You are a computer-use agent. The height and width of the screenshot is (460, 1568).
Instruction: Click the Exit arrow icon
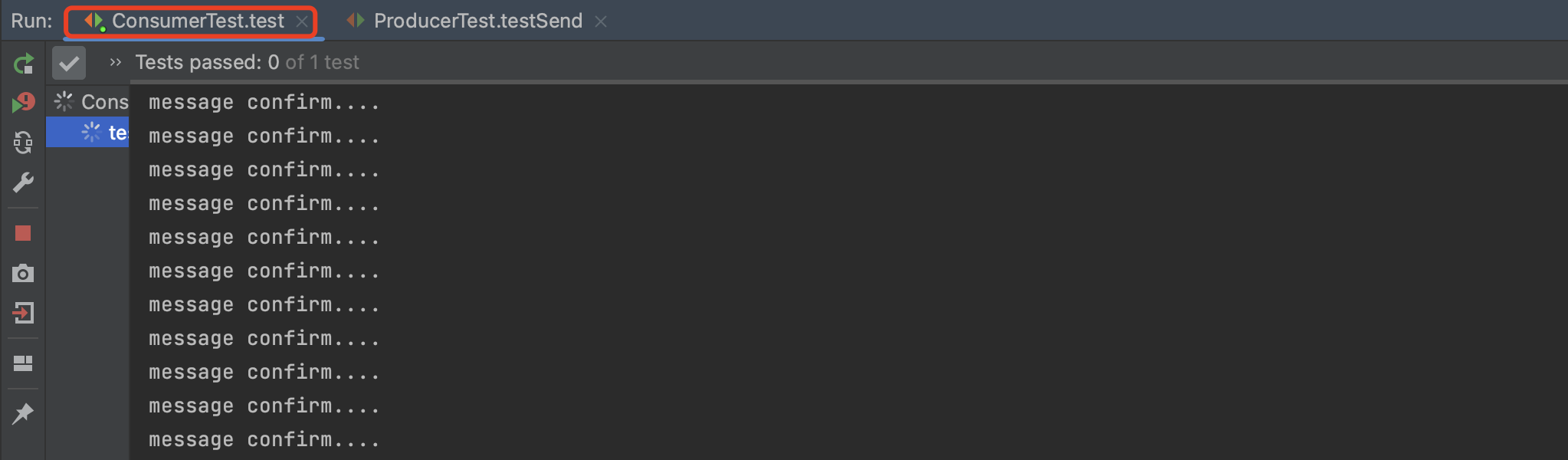pyautogui.click(x=23, y=313)
